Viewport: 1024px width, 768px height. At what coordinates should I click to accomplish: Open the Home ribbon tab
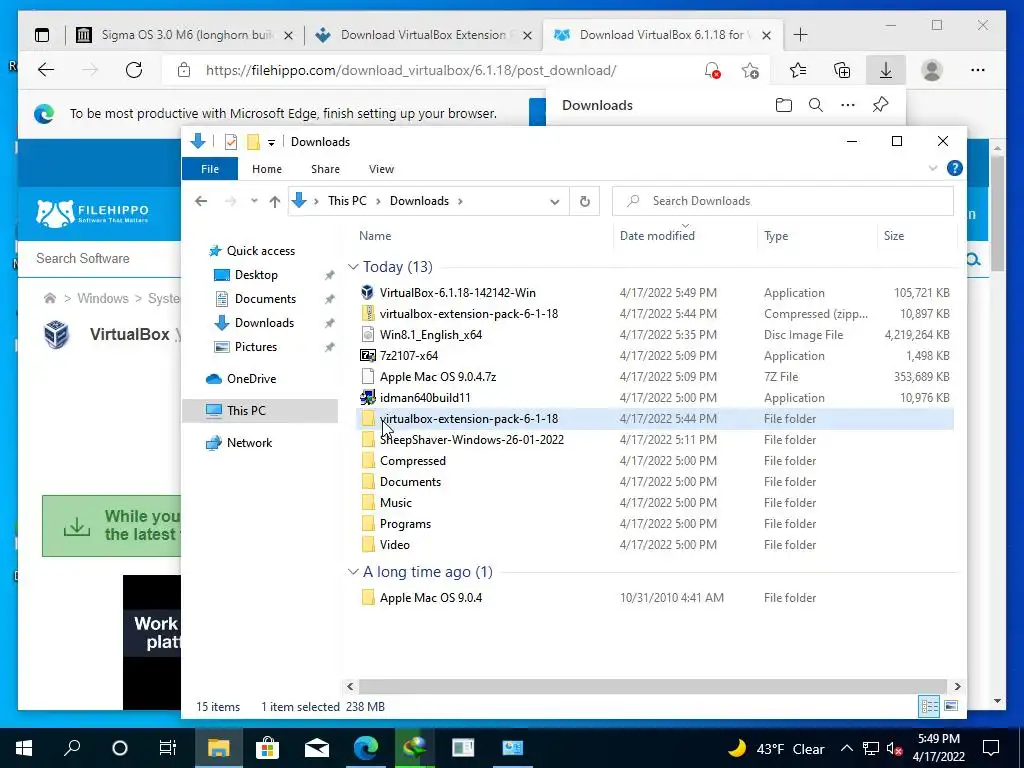click(266, 168)
